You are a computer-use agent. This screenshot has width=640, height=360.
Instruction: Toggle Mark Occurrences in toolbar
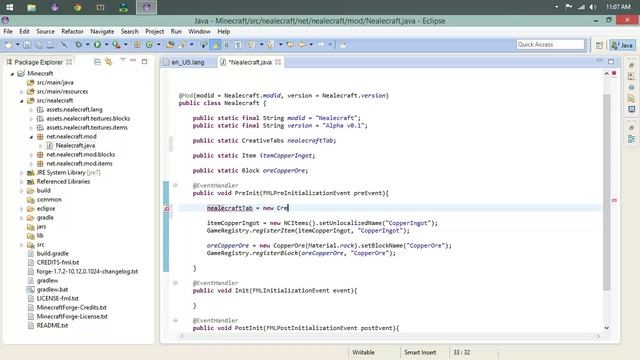[215, 45]
